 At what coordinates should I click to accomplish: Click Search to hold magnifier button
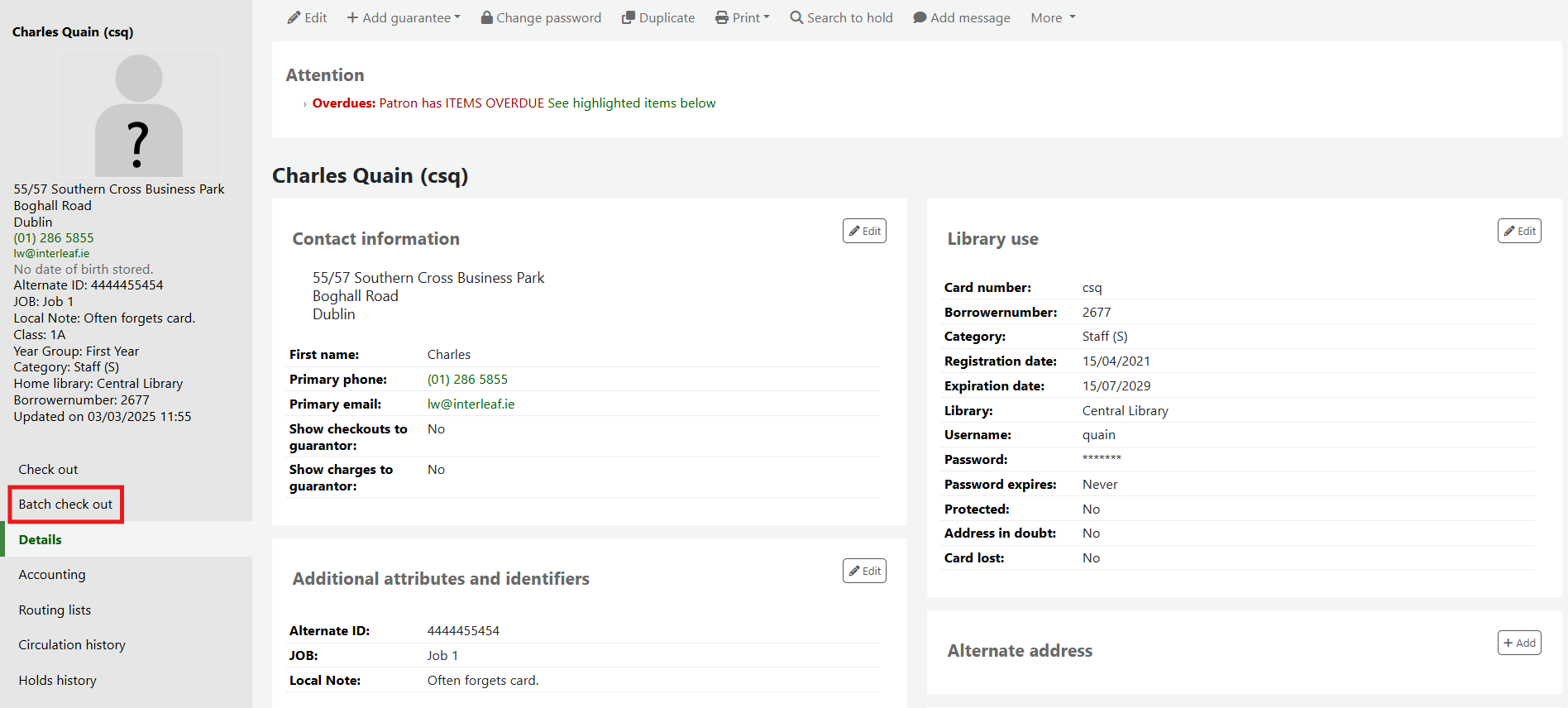[841, 17]
